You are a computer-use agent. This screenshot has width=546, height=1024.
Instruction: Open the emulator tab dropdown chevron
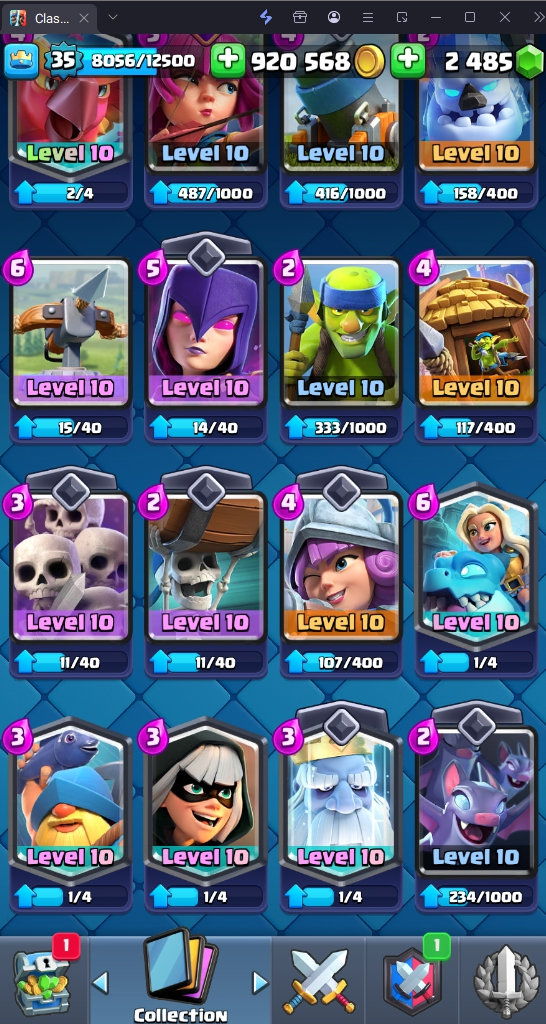(113, 17)
